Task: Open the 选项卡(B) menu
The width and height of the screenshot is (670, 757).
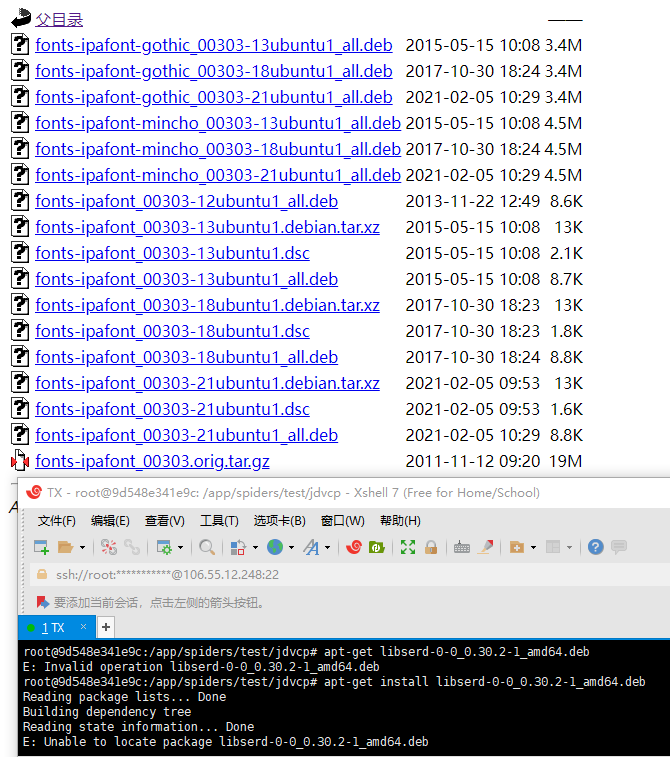Action: pos(279,520)
